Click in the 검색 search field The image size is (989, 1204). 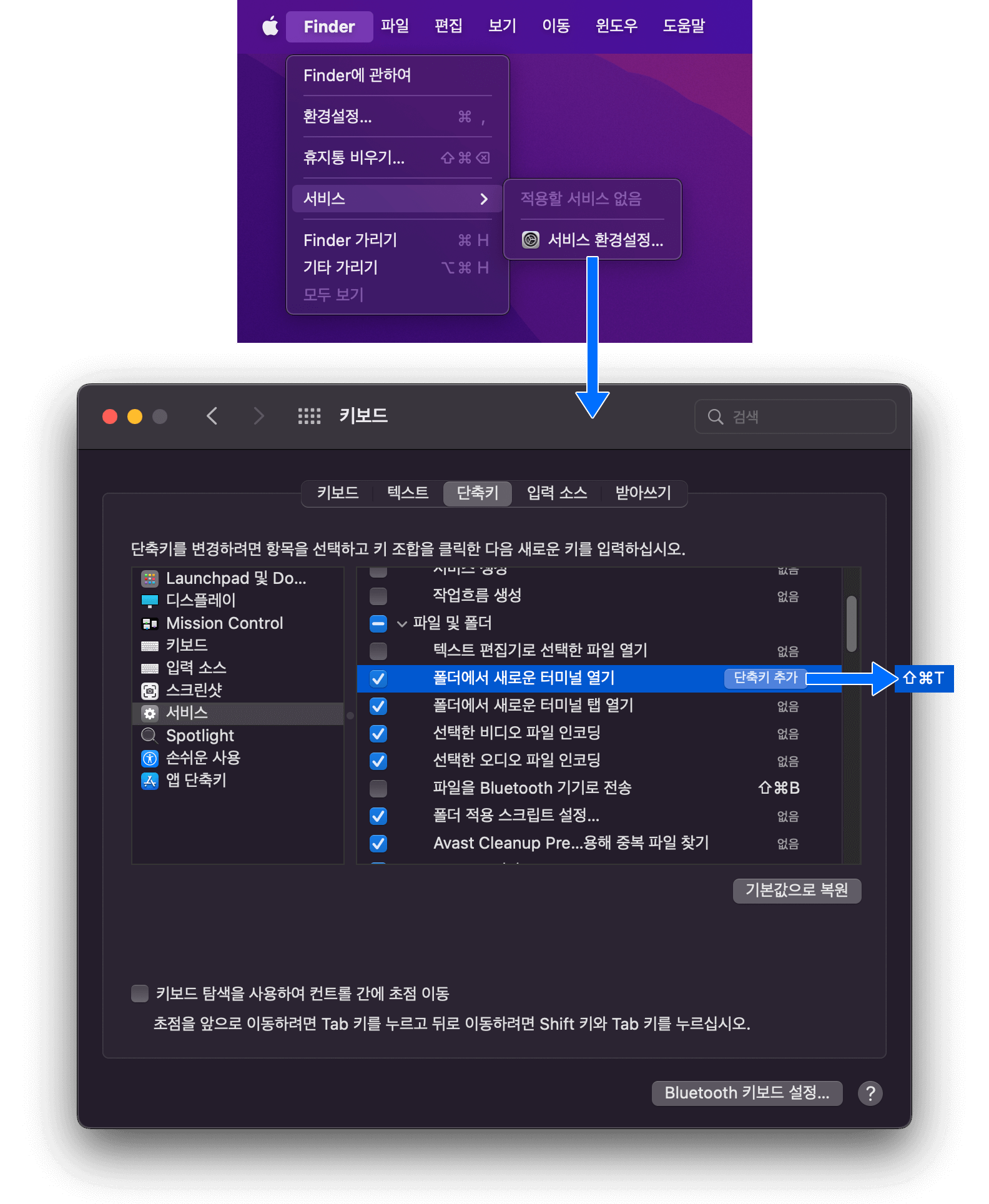click(795, 417)
